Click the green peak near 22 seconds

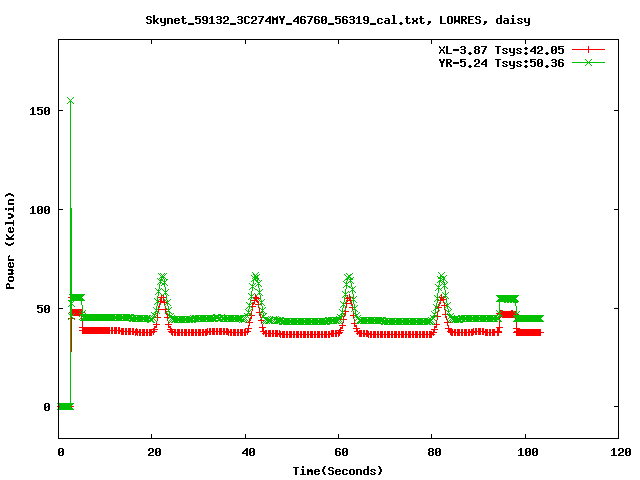(162, 278)
